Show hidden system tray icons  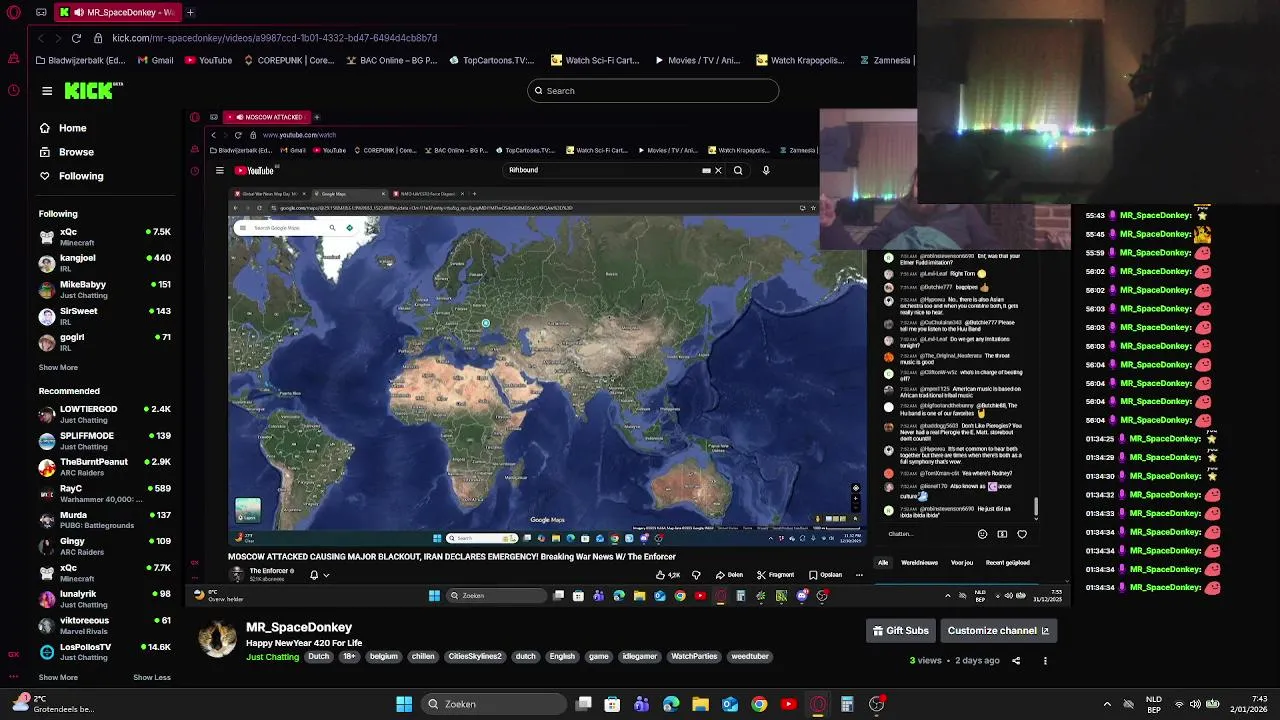[x=1107, y=704]
